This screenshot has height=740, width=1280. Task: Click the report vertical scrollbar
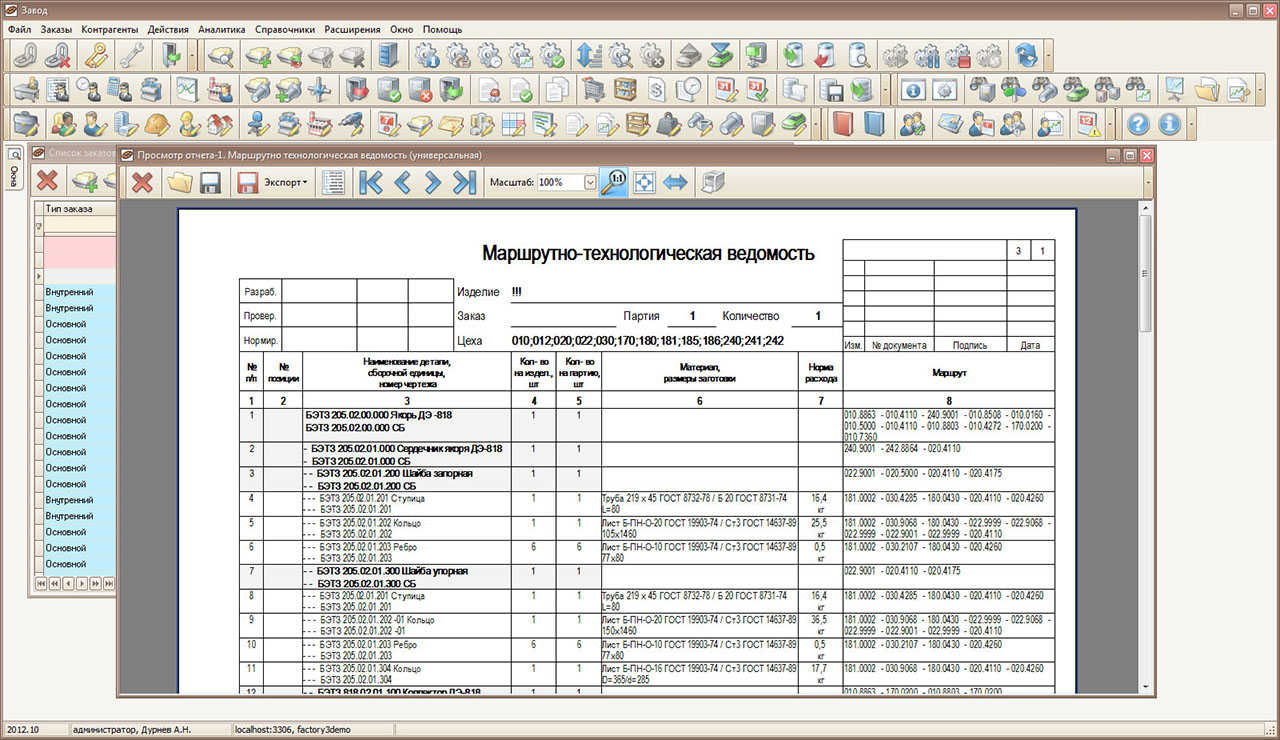(x=1145, y=400)
